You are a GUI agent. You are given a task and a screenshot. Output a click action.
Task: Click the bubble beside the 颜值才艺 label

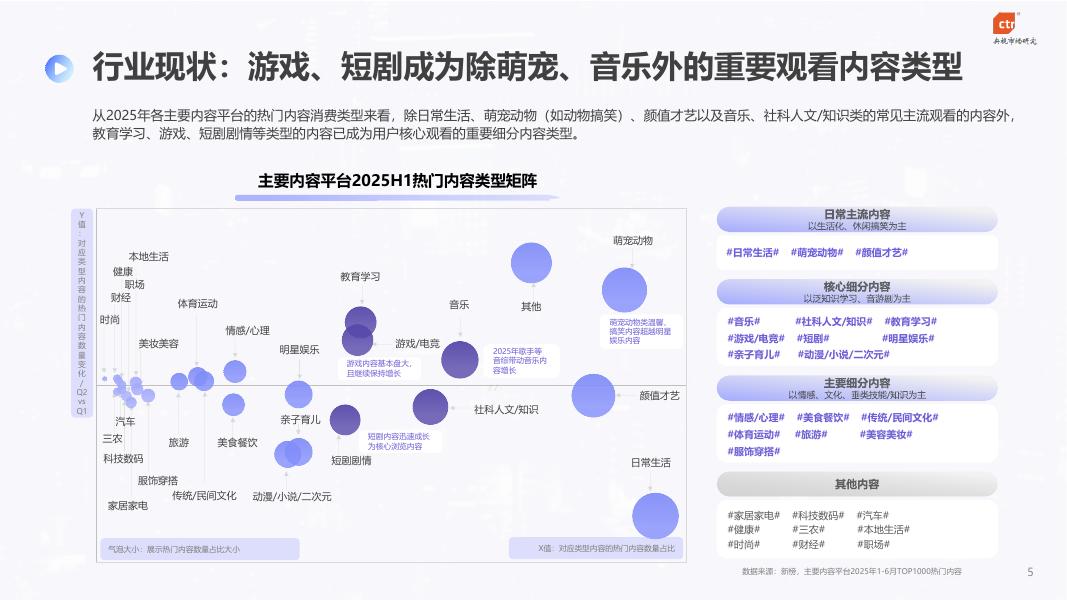[x=593, y=395]
